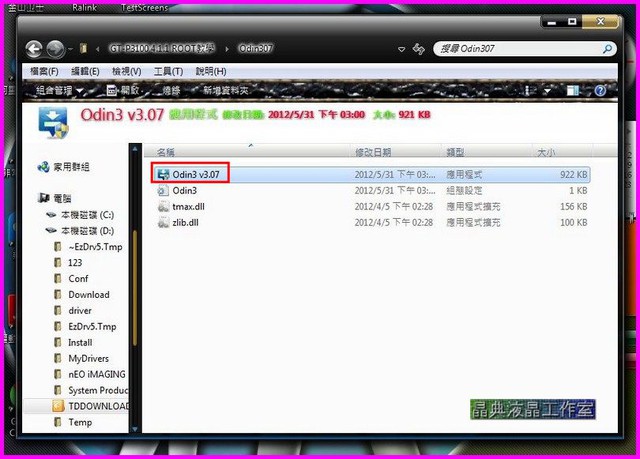Viewport: 640px width, 459px height.
Task: Click the navigation pane vertical scrollbar
Action: point(134,300)
